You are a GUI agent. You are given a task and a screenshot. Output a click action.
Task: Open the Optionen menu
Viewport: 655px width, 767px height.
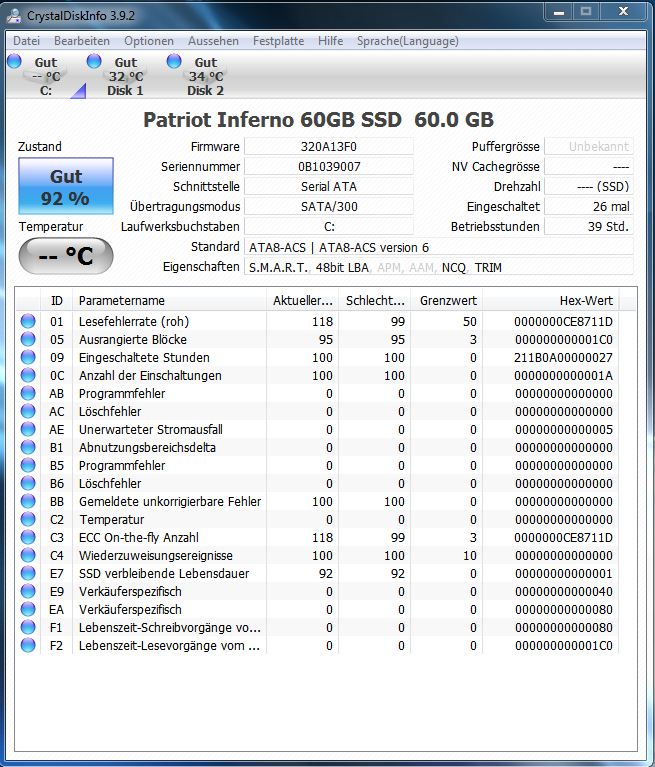(x=149, y=41)
